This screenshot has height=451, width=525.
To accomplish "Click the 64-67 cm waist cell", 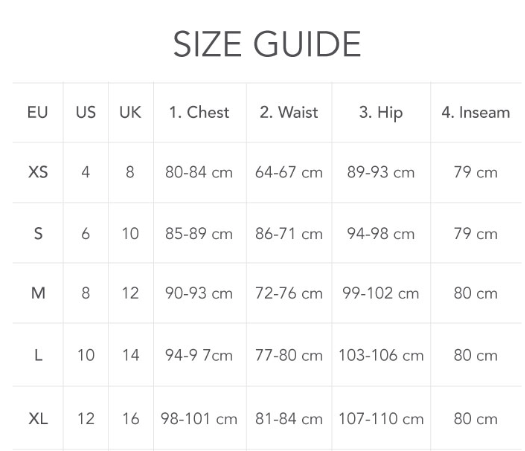I will [x=289, y=172].
